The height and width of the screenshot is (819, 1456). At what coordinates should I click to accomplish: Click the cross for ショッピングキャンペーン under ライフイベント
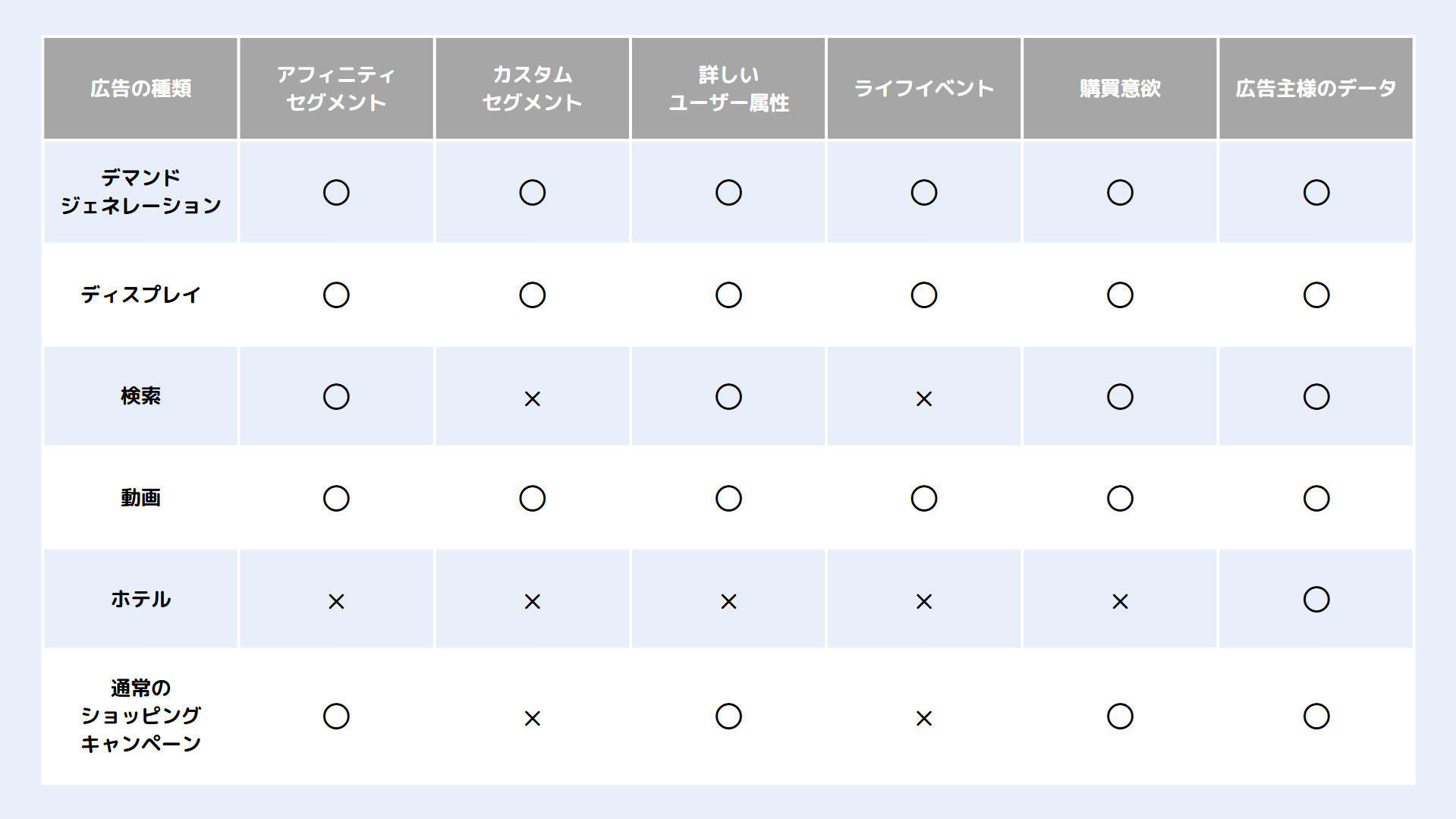point(924,719)
